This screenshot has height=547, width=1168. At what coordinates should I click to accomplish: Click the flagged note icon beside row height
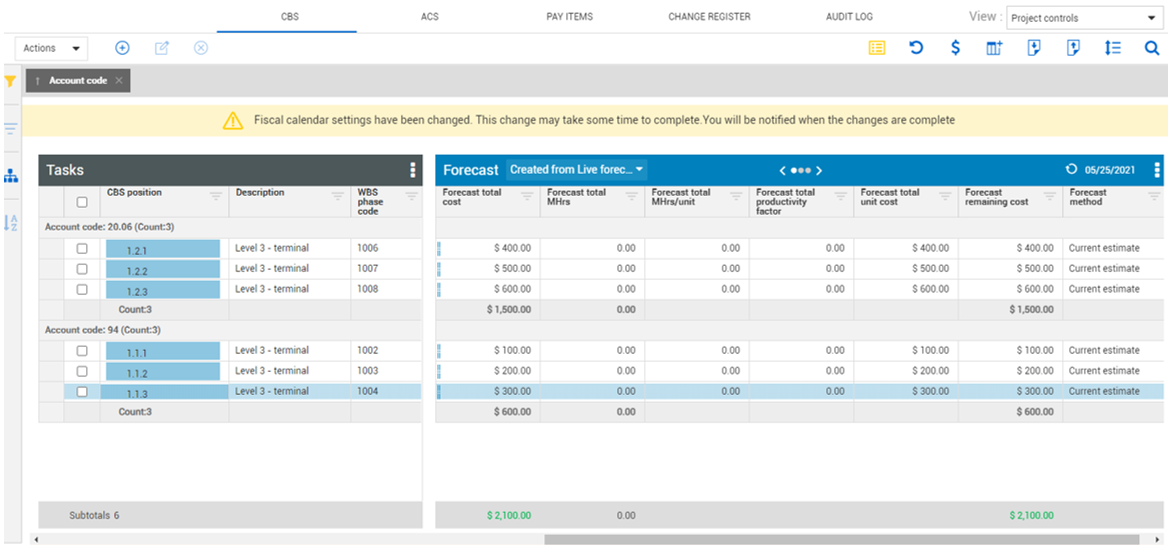pyautogui.click(x=1073, y=48)
